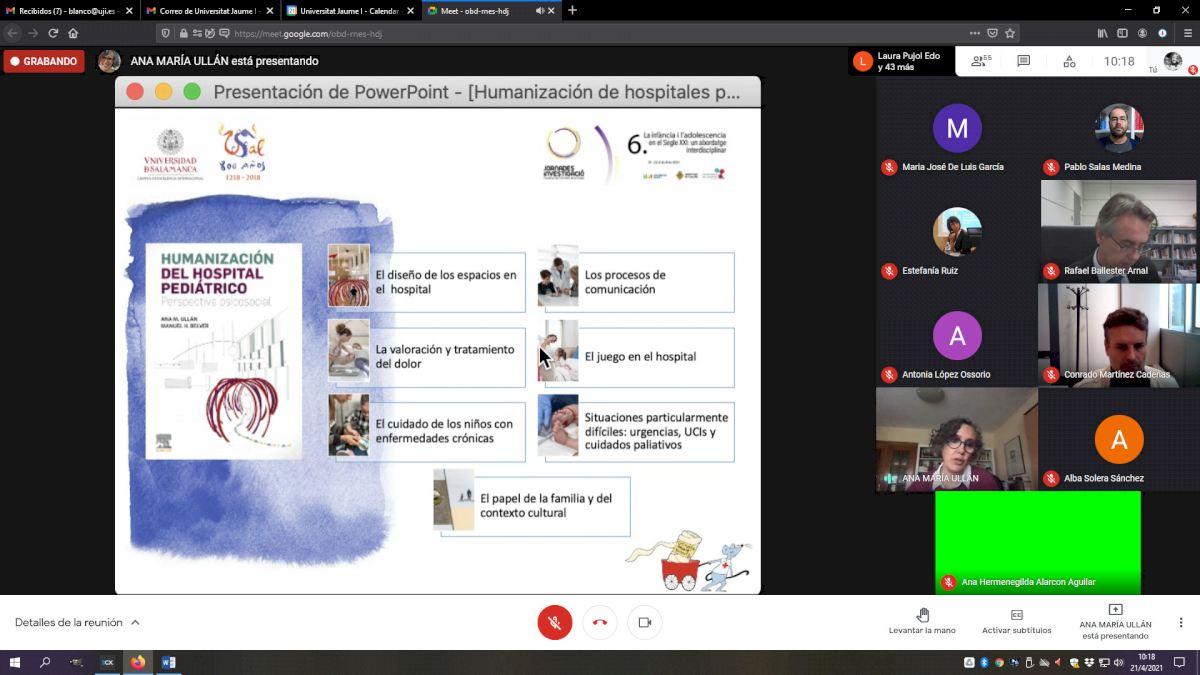This screenshot has width=1200, height=675.
Task: Open the Firefox hamburger menu
Action: pos(1187,33)
